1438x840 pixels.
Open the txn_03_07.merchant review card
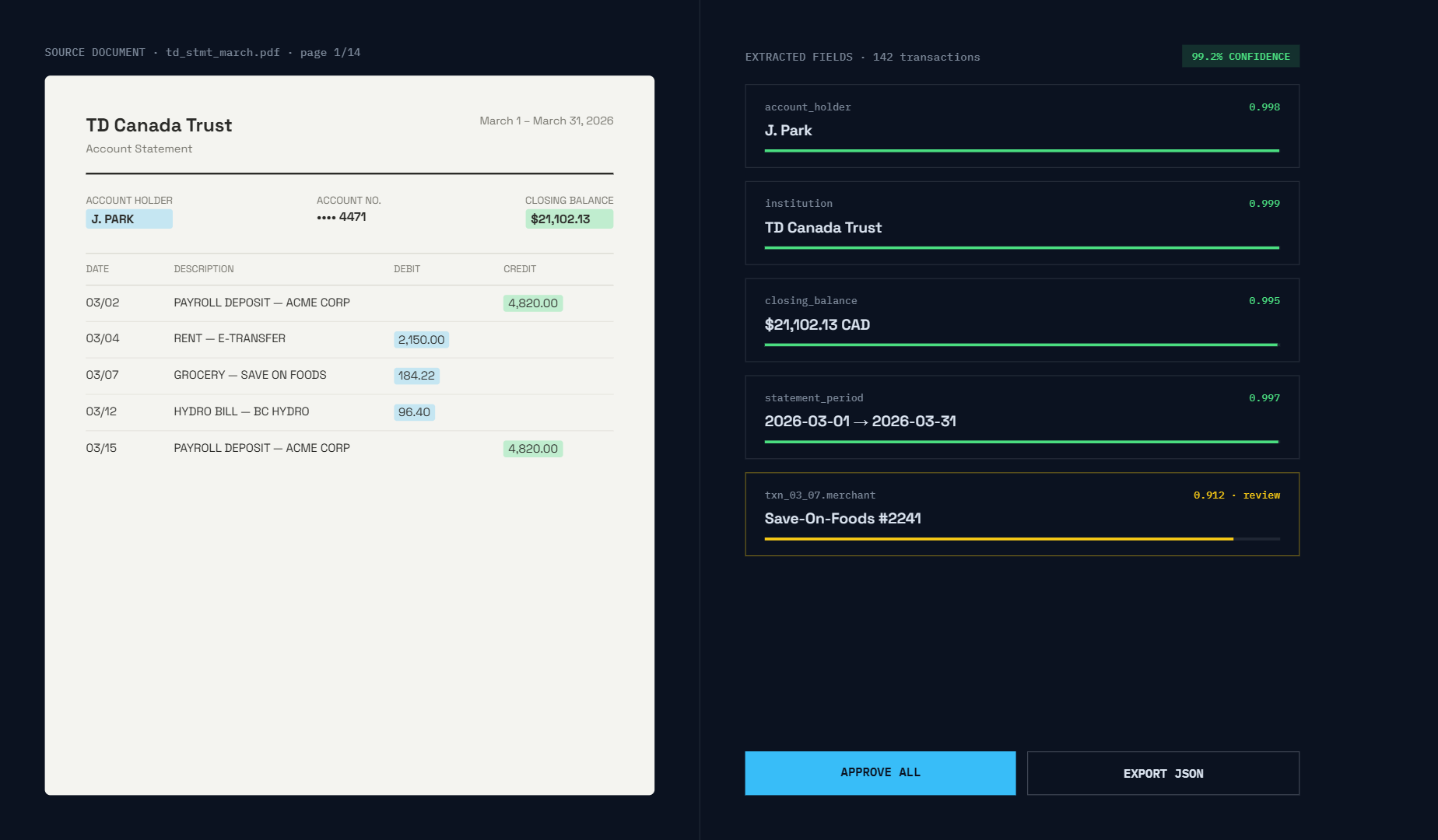1022,514
